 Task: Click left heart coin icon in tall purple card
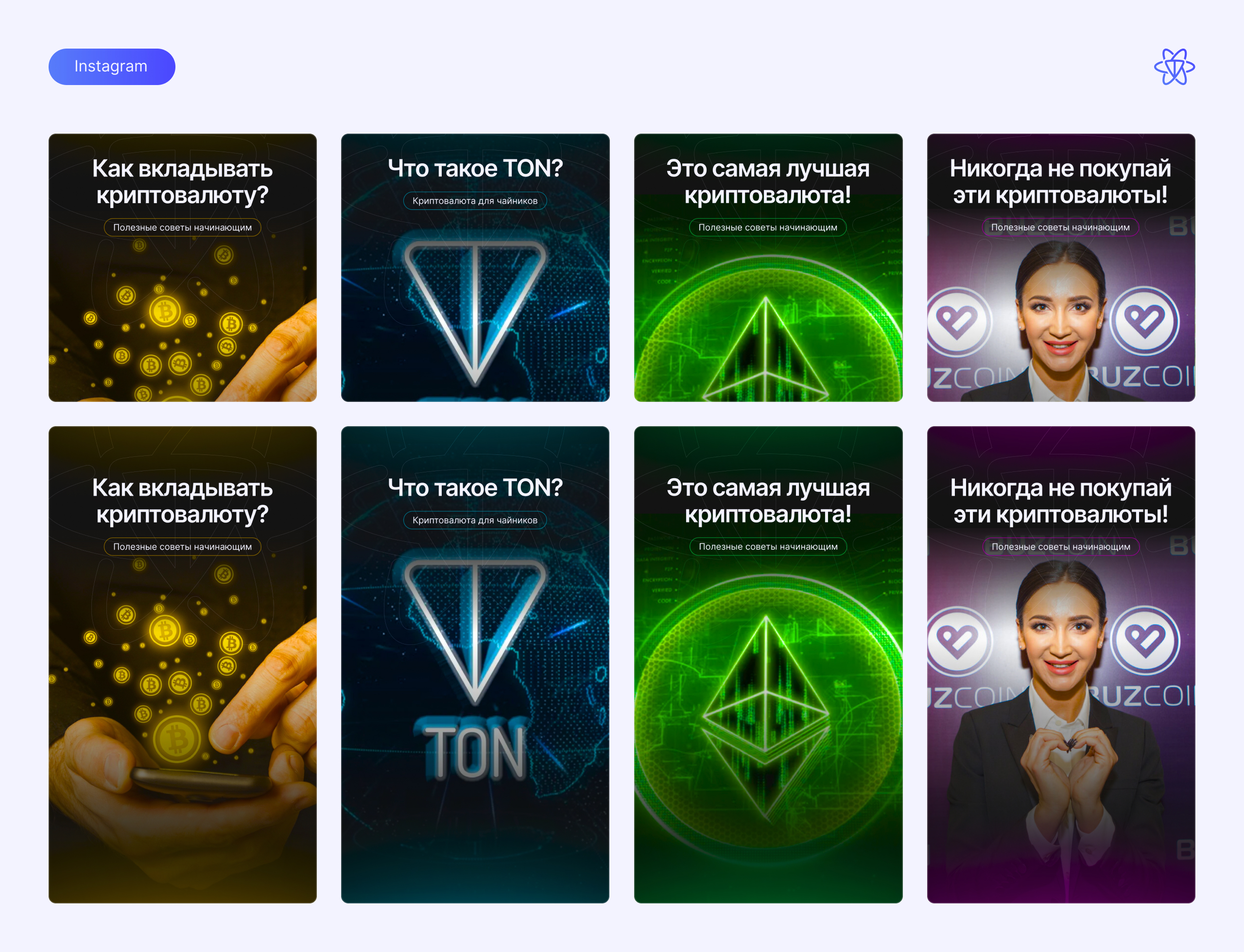[x=958, y=641]
